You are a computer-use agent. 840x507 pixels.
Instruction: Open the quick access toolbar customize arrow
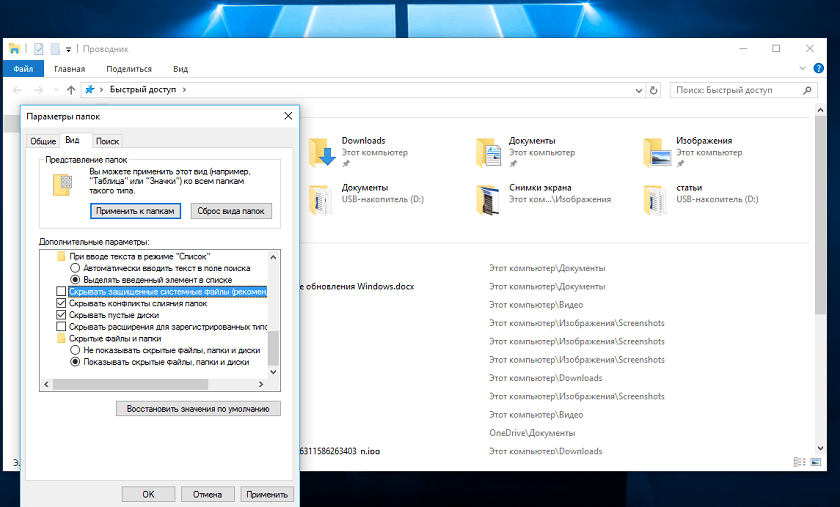(x=69, y=49)
